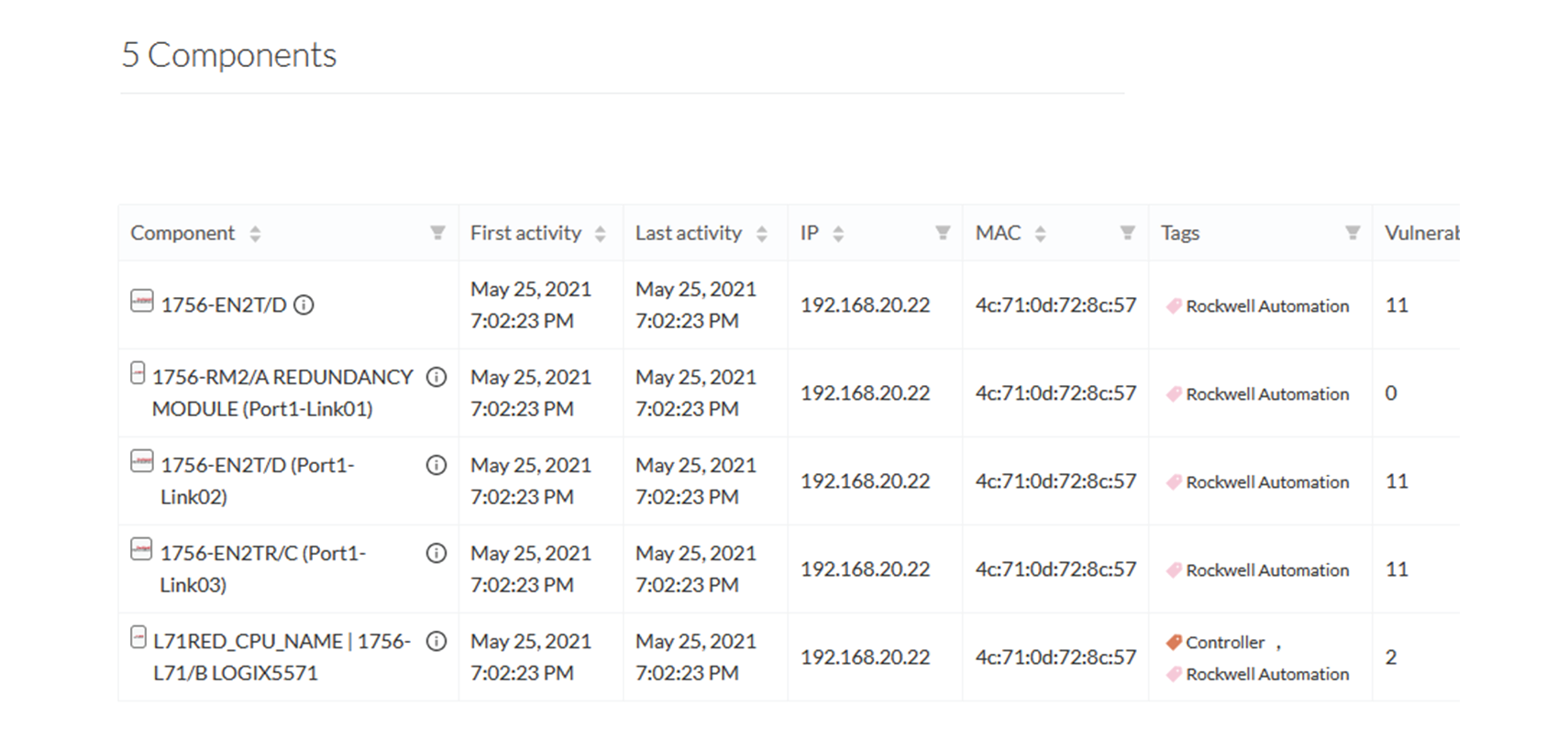Viewport: 1568px width, 729px height.
Task: Click the Controller tag
Action: point(1225,642)
